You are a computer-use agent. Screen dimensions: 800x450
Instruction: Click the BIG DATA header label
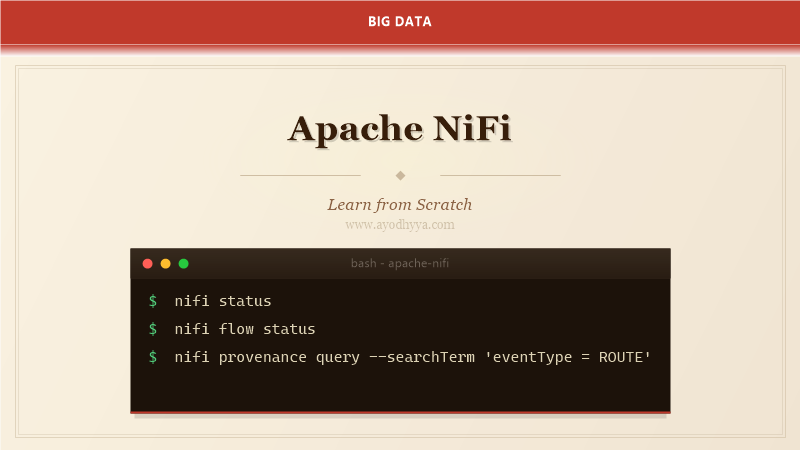point(400,21)
